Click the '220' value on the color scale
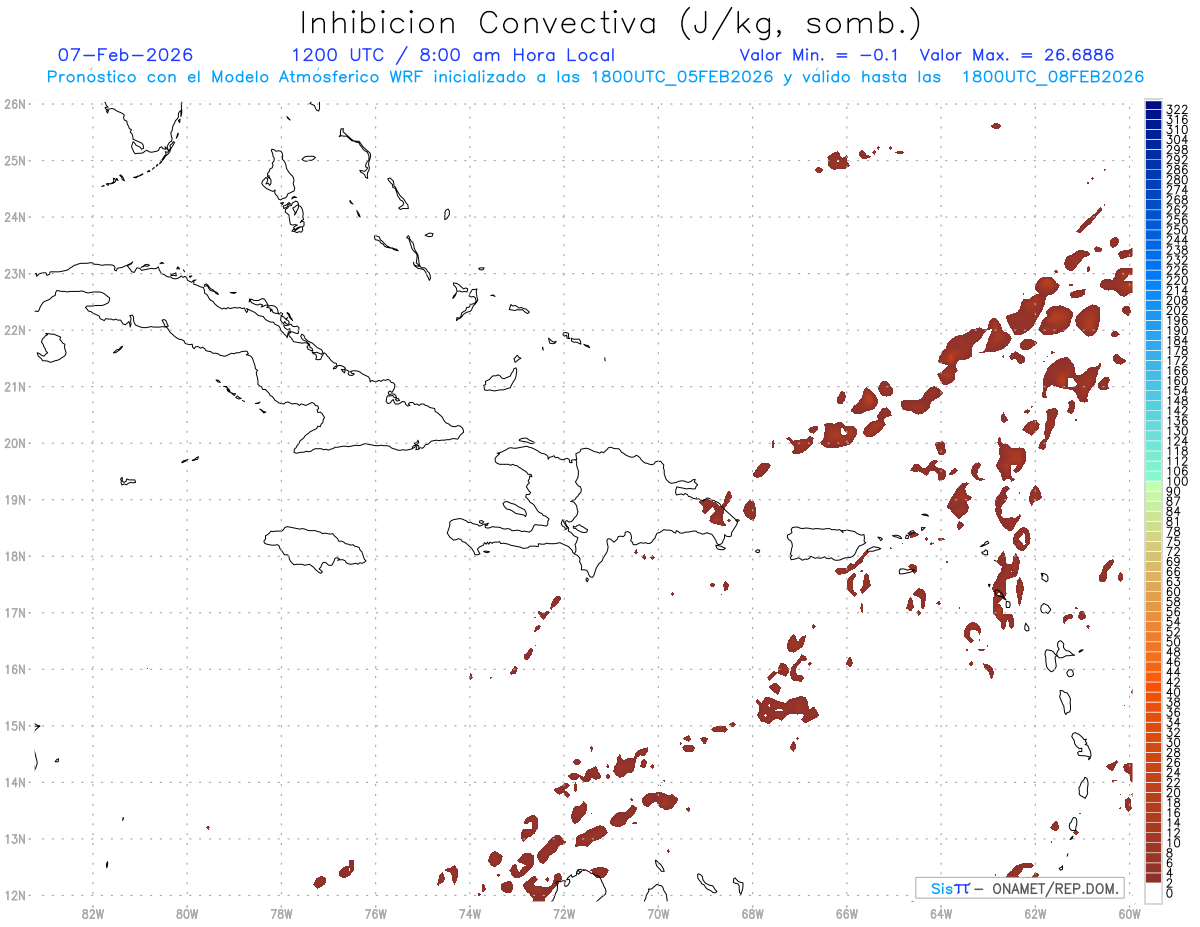 (1177, 281)
